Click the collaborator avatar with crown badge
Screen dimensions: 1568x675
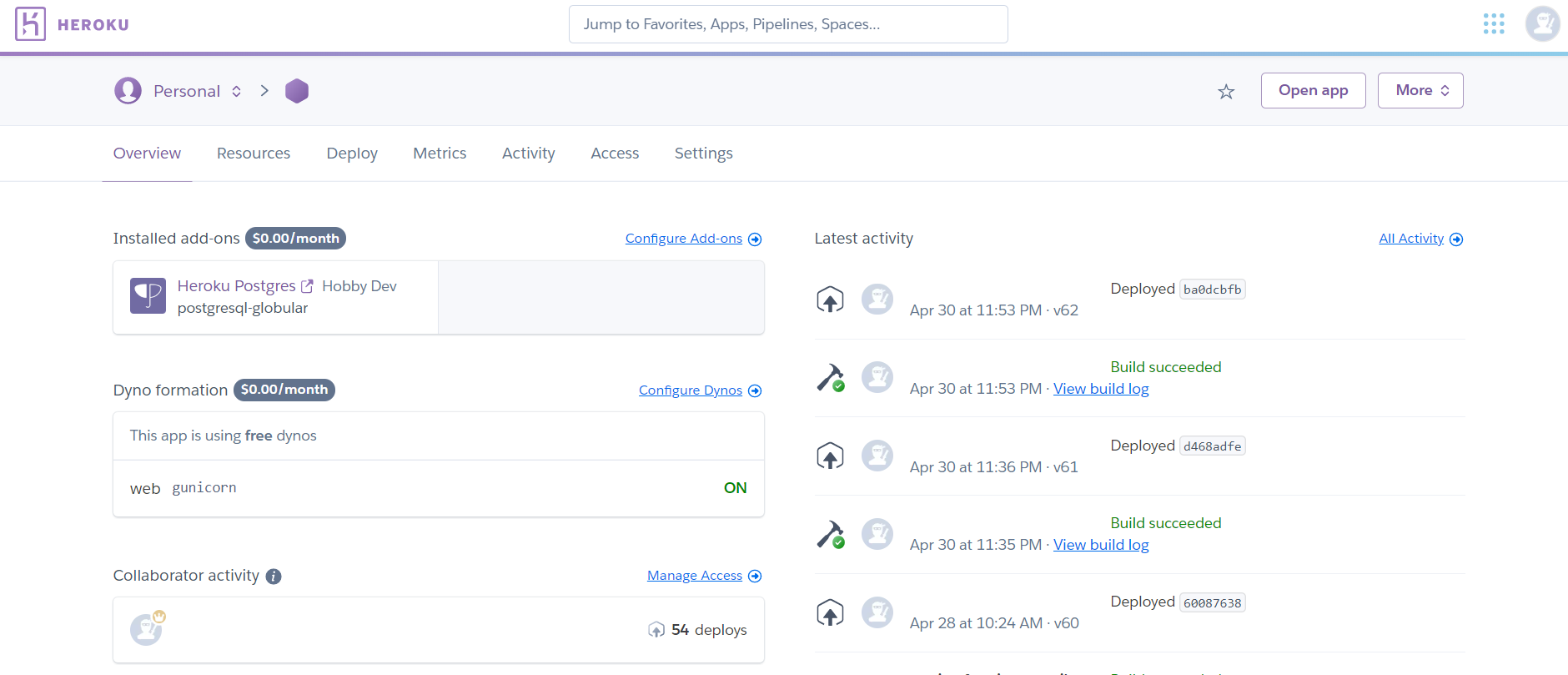148,628
